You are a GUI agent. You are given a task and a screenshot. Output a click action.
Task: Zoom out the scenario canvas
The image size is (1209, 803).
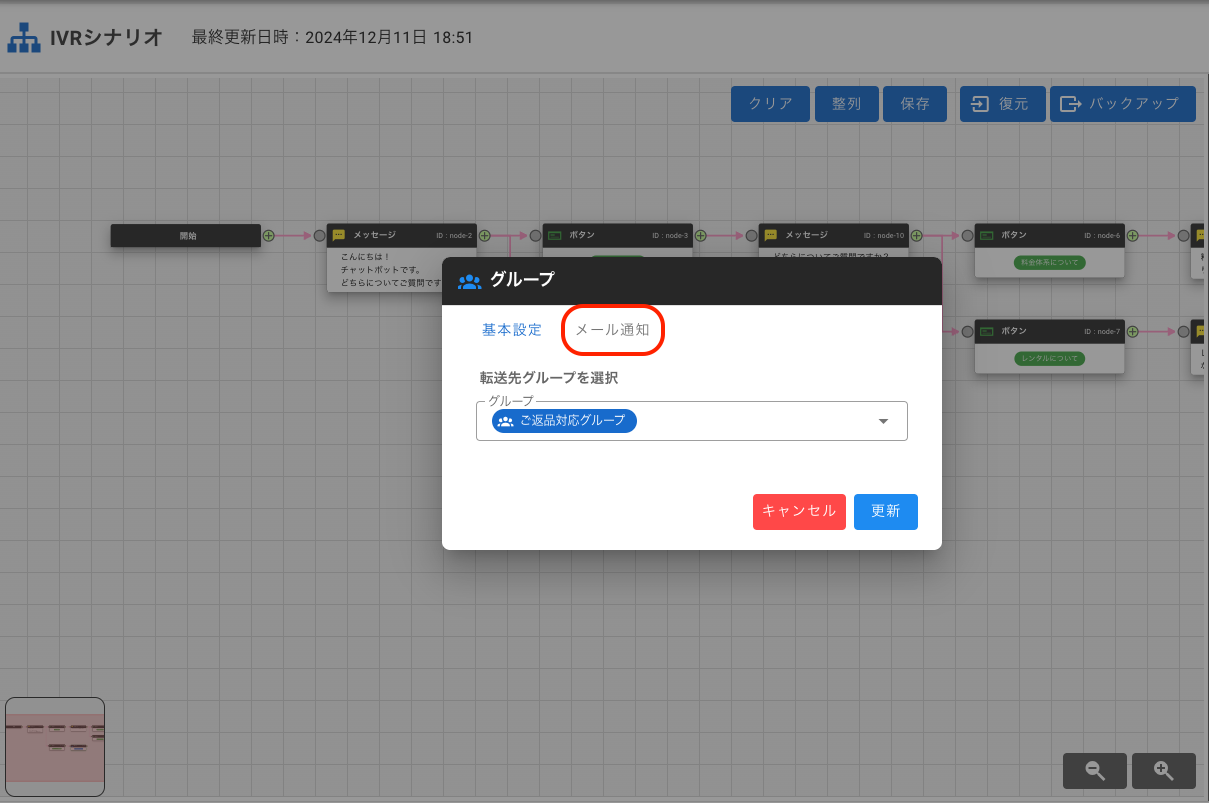(1095, 770)
